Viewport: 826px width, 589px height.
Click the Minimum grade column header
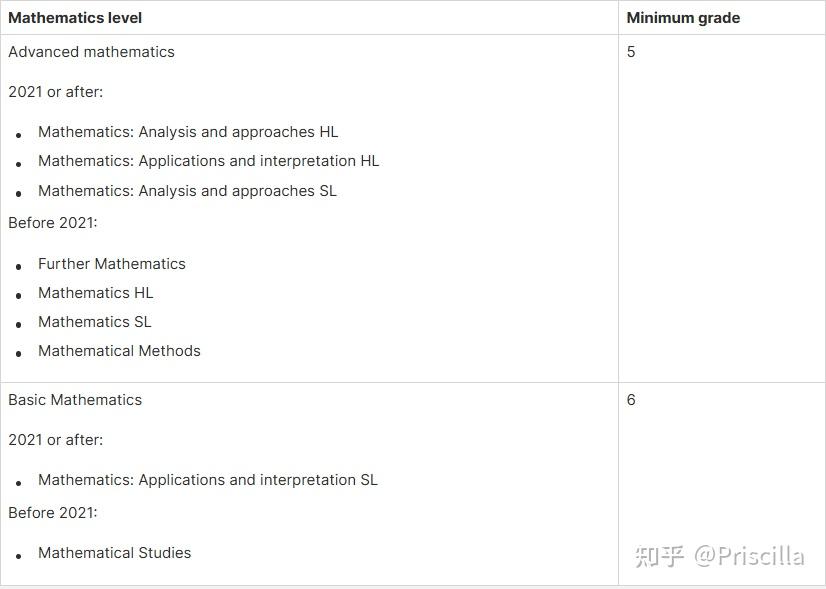683,18
